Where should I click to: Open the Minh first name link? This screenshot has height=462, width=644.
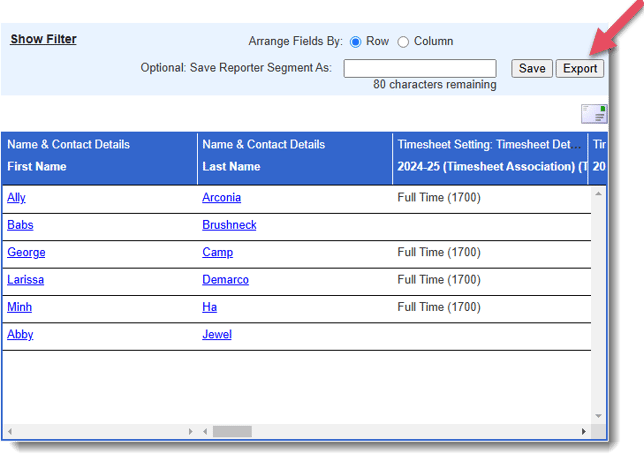[x=19, y=307]
